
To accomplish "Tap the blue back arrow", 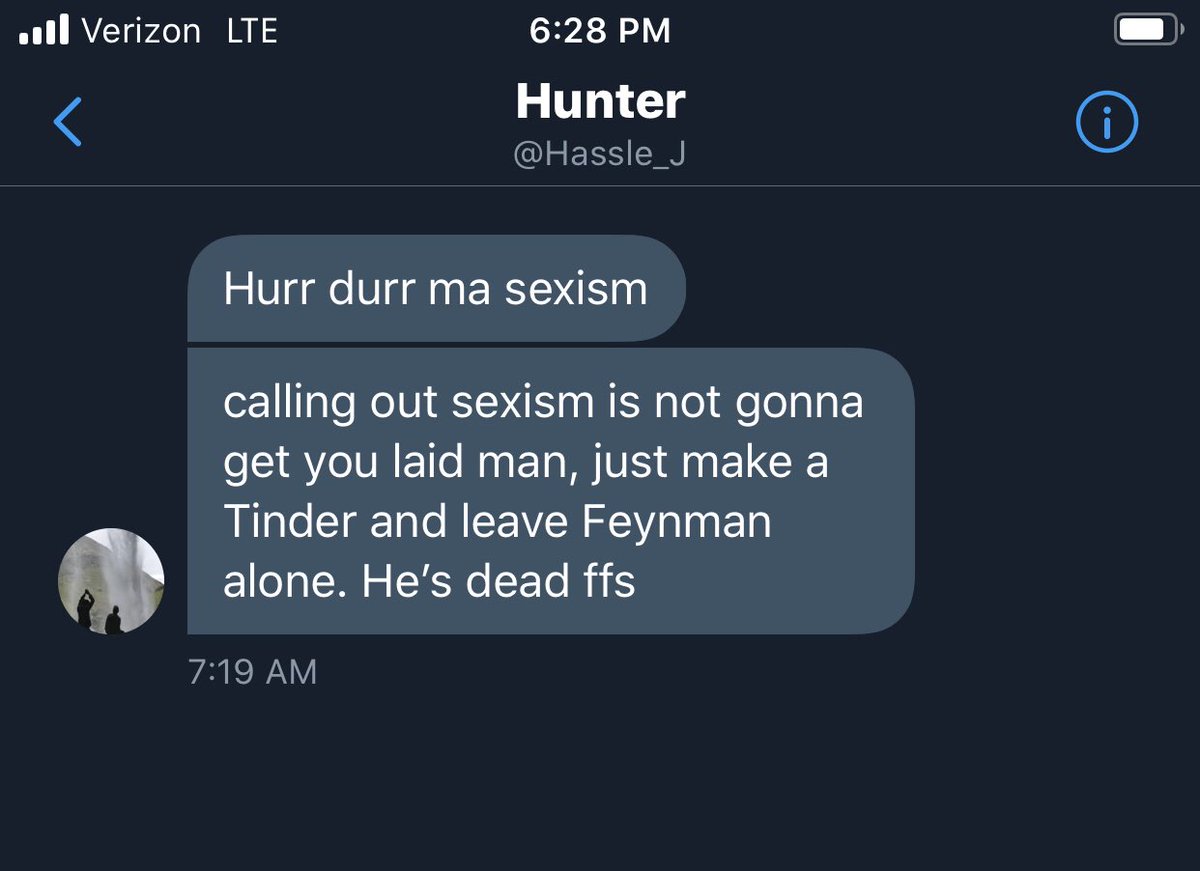I will point(67,123).
